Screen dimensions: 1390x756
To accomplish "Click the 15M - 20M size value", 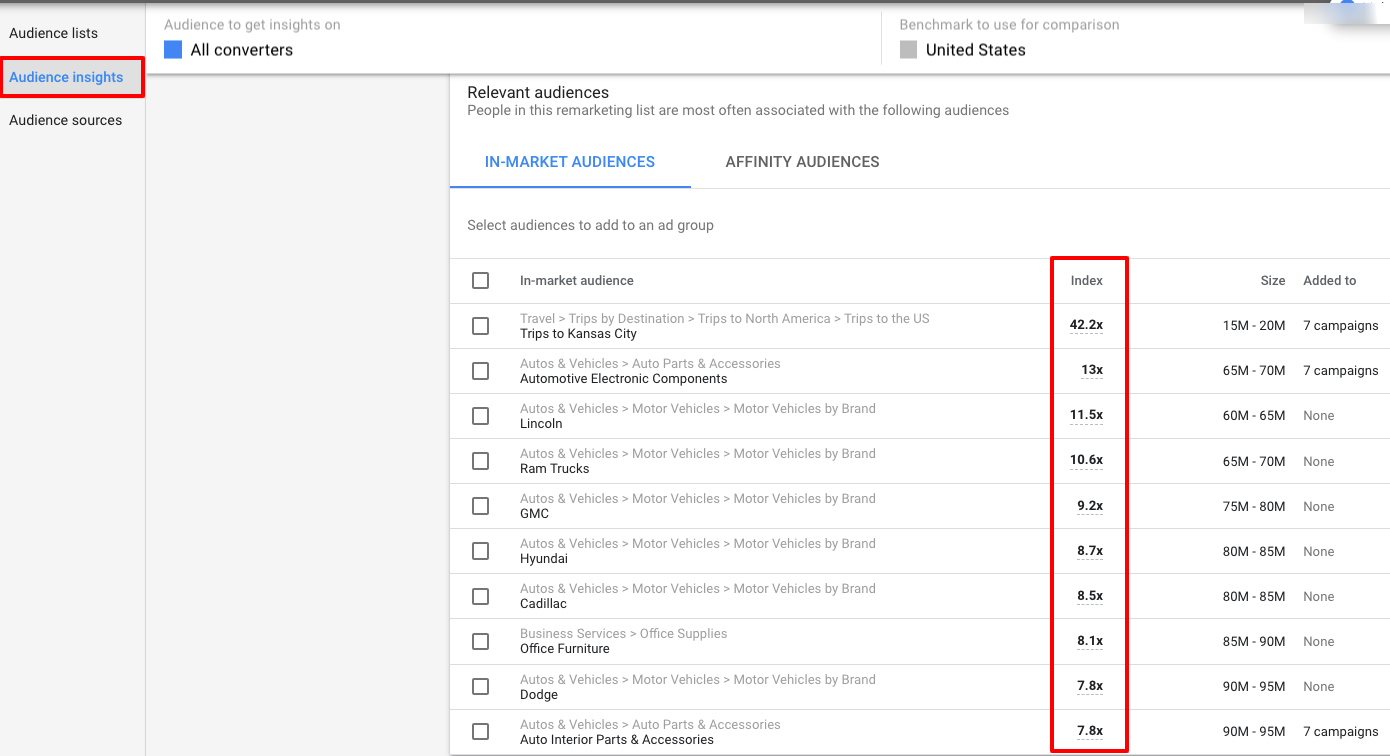I will coord(1254,326).
